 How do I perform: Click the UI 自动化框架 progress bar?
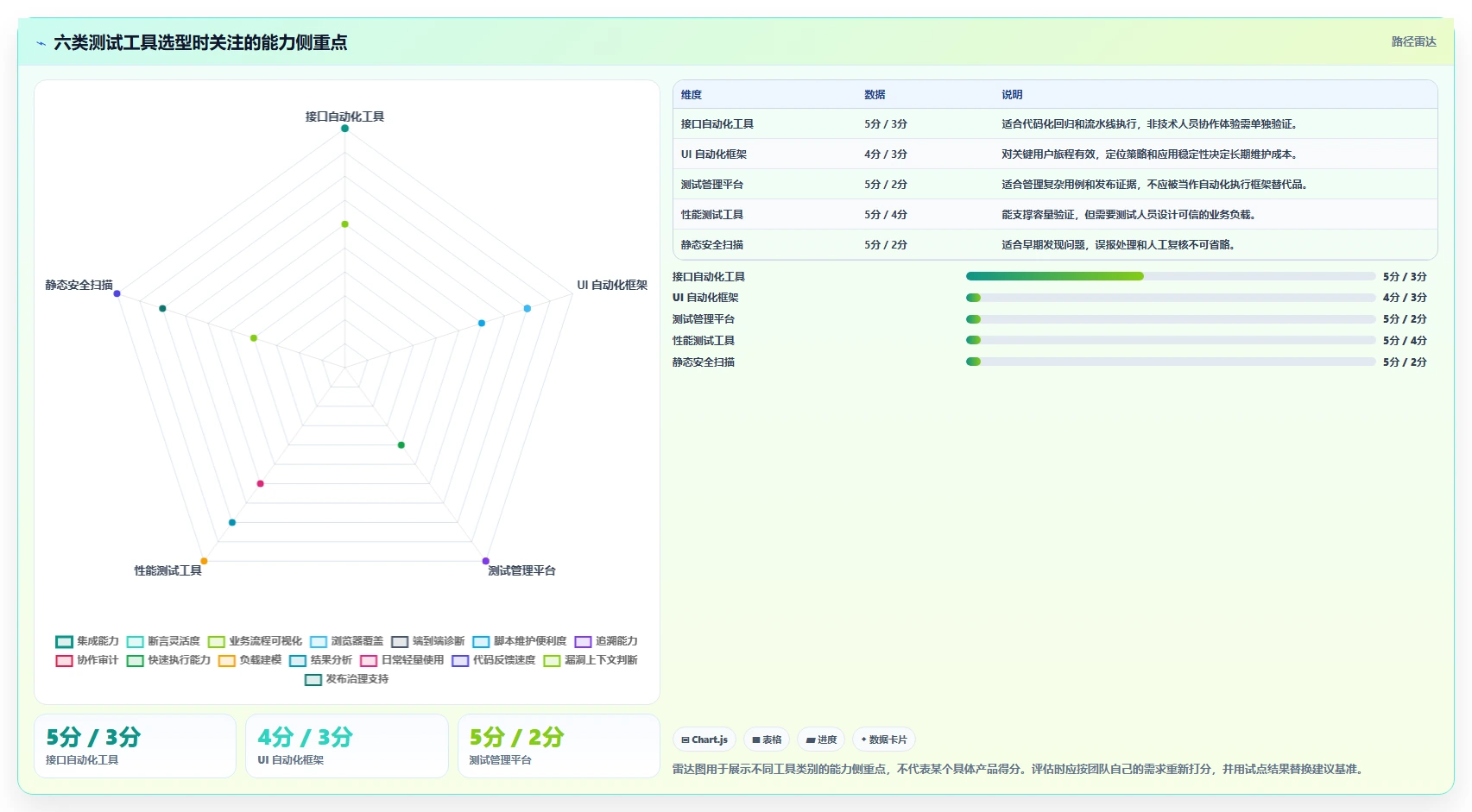(x=1171, y=298)
